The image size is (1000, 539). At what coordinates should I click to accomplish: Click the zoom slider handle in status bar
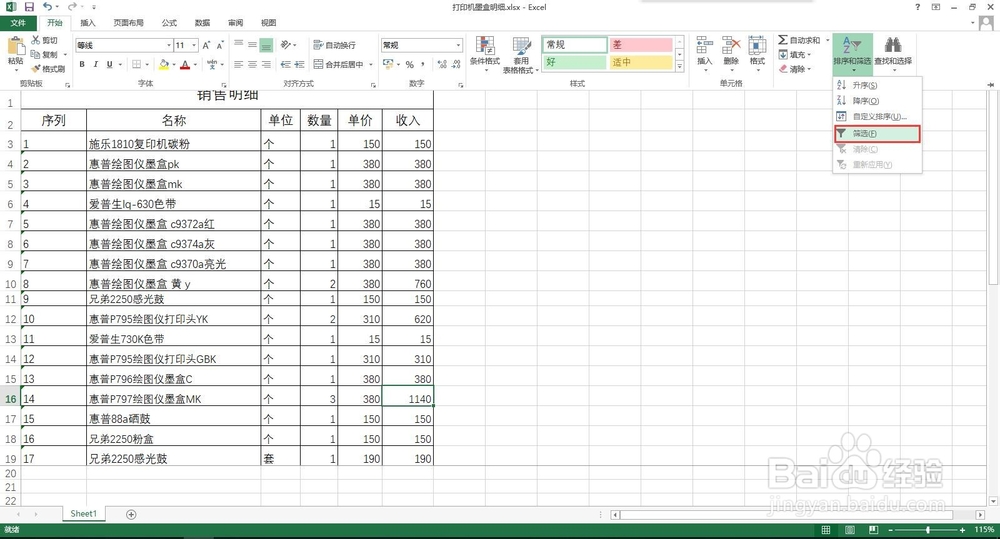click(x=928, y=530)
